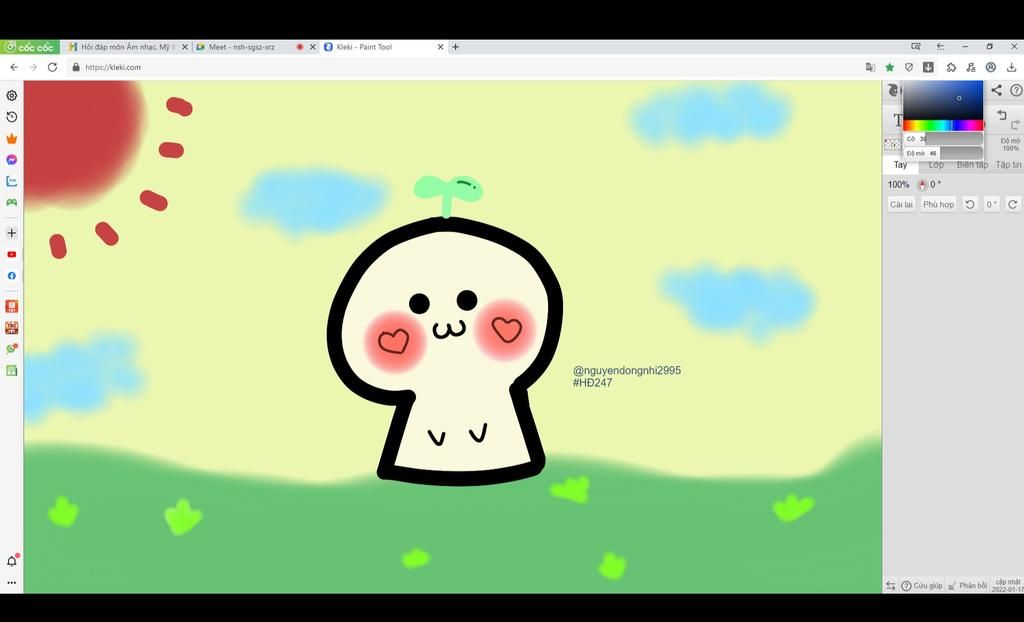Open a new browser tab
This screenshot has width=1024, height=622.
[x=455, y=47]
